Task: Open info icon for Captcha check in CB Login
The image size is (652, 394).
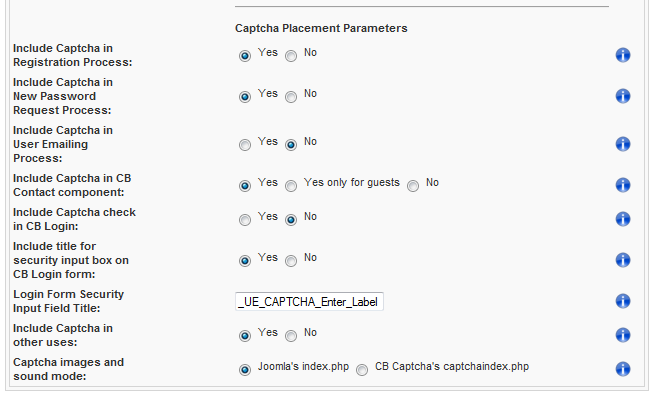Action: tap(622, 219)
